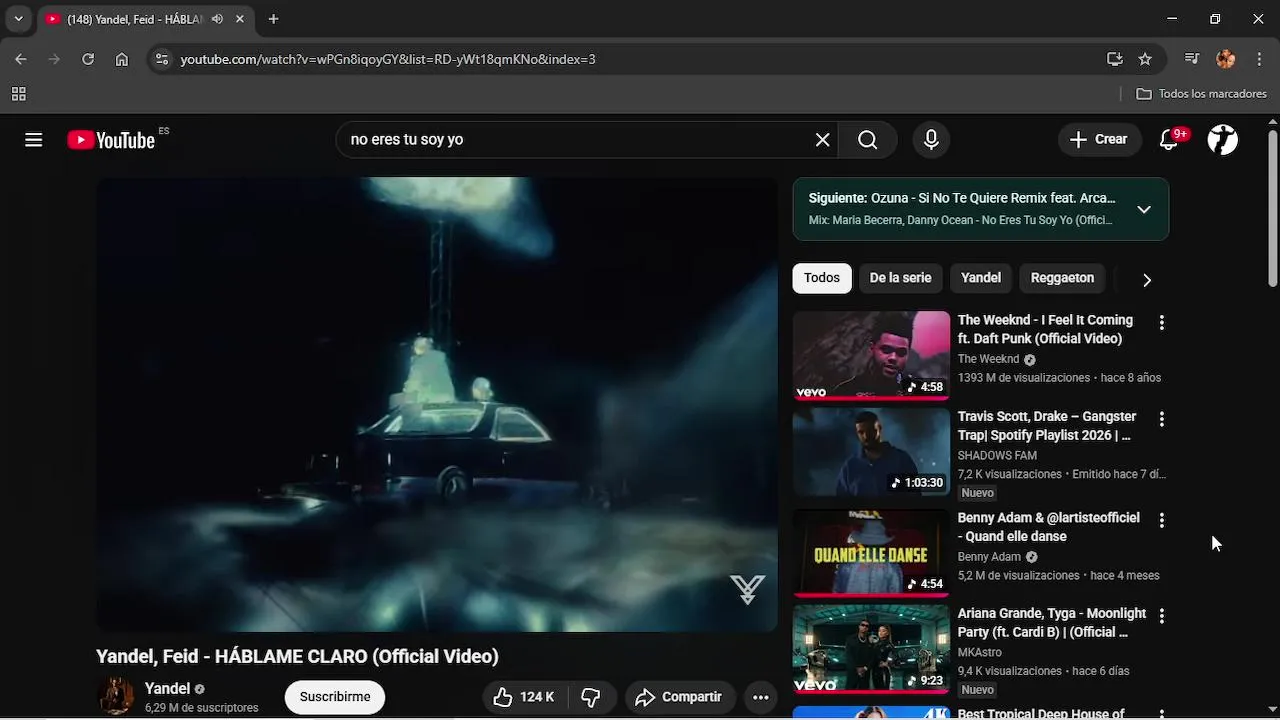The image size is (1280, 720).
Task: Show more filter chips with right arrow
Action: pos(1147,280)
